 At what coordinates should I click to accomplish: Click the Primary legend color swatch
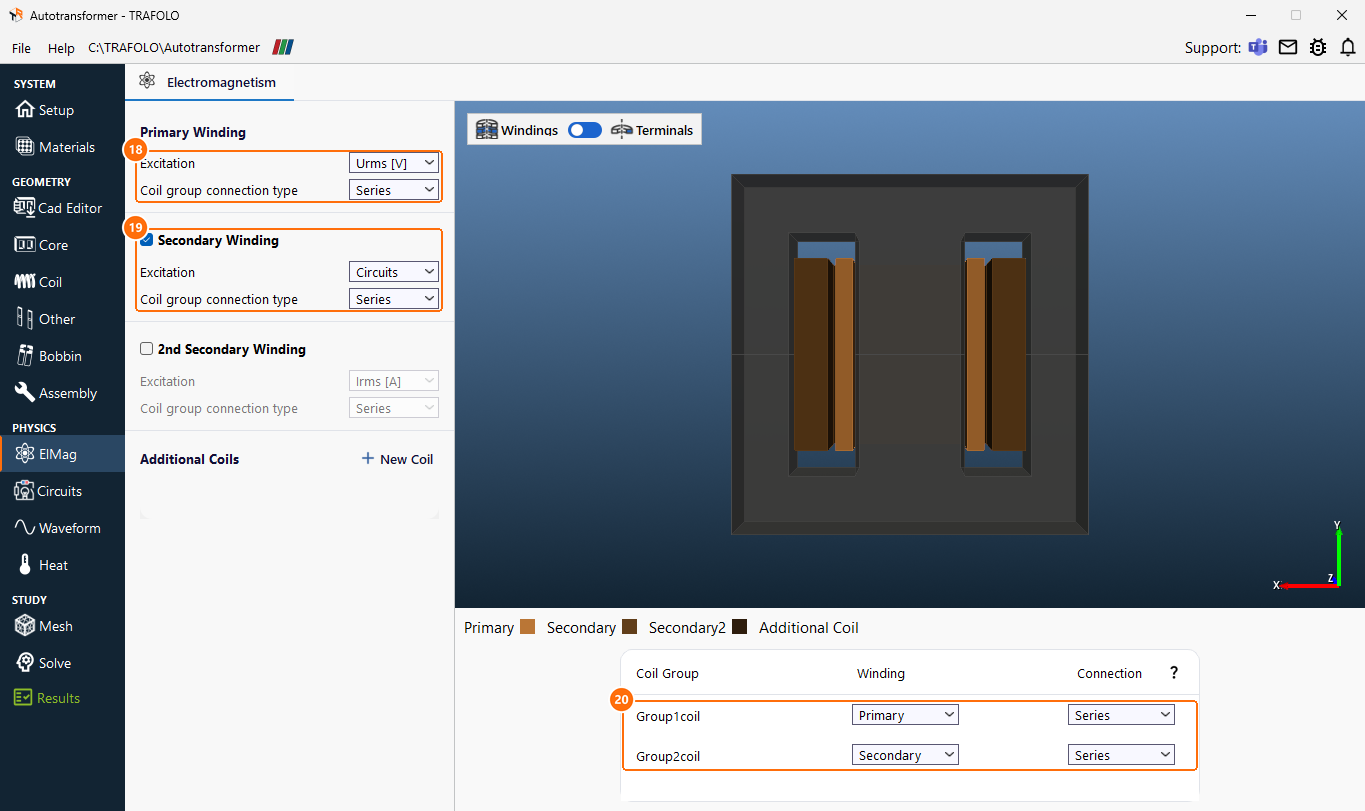click(x=528, y=627)
